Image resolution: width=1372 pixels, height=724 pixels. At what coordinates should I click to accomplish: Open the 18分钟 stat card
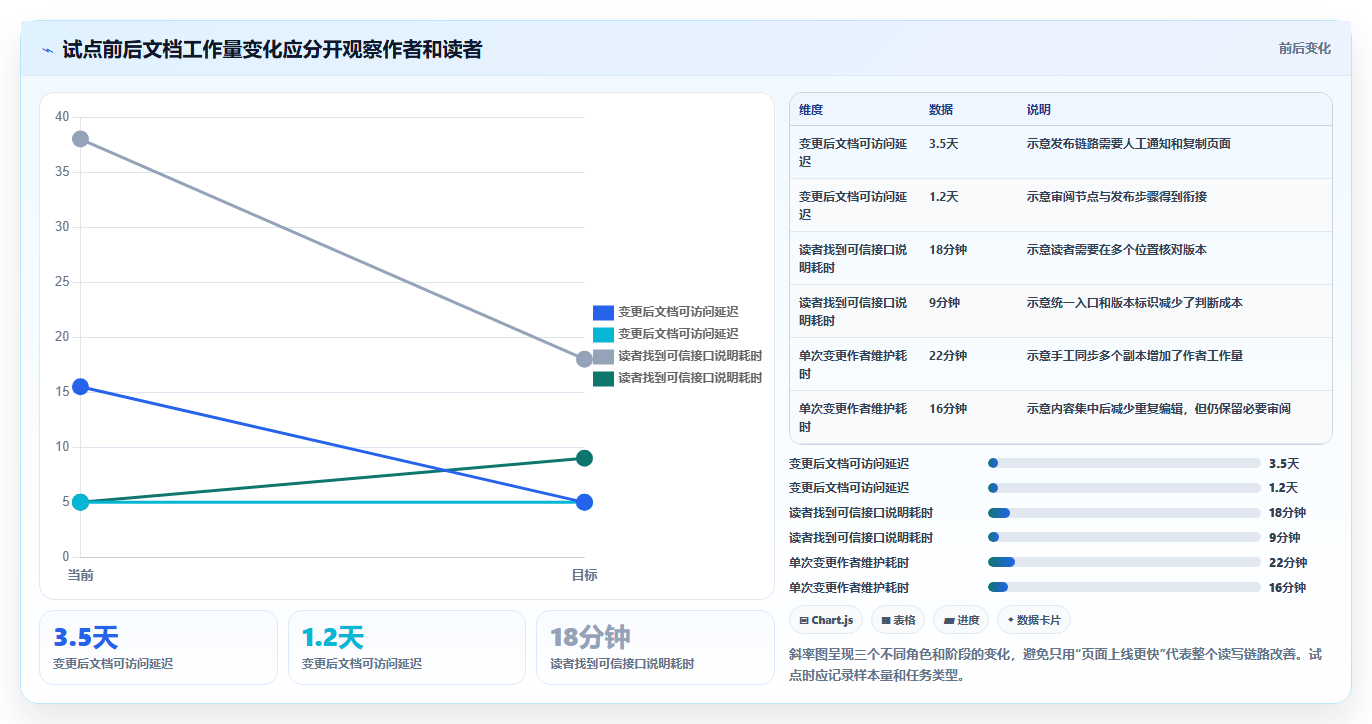point(655,647)
